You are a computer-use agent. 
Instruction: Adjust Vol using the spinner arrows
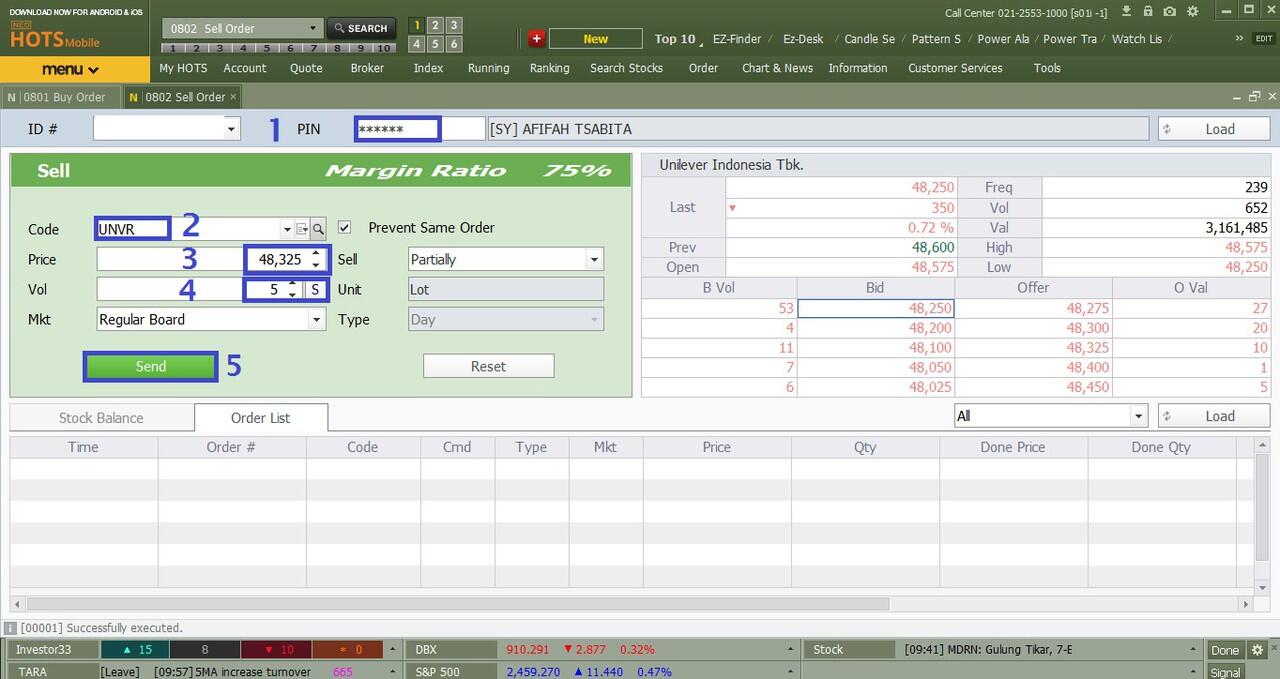coord(292,289)
